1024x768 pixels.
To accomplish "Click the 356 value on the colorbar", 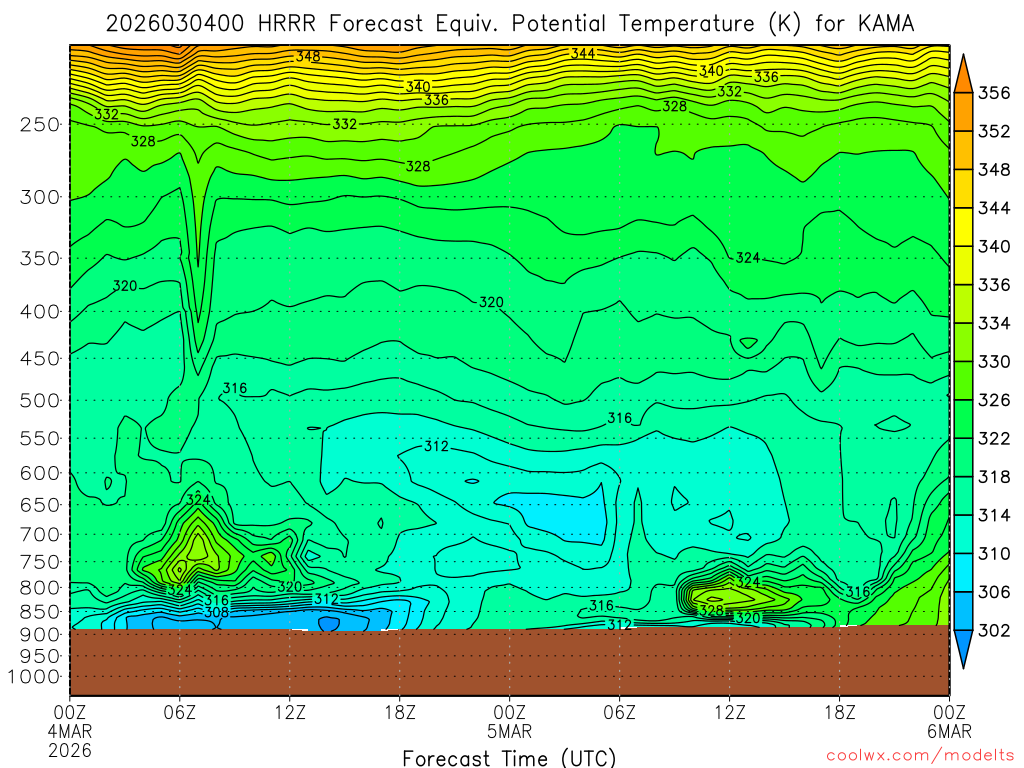I will click(994, 93).
